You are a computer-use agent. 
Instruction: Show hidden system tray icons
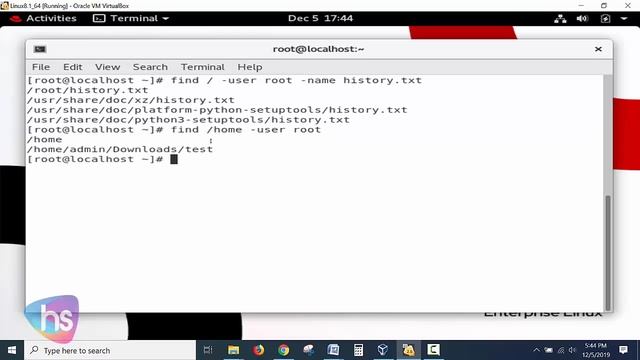(x=536, y=350)
